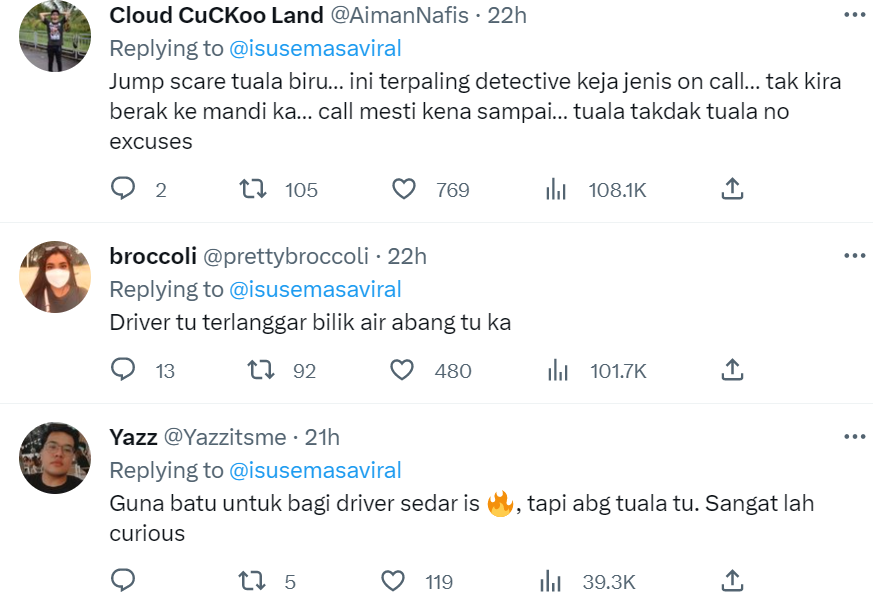Share Cloud CuCKoo Land's tweet
873x613 pixels.
pyautogui.click(x=731, y=188)
